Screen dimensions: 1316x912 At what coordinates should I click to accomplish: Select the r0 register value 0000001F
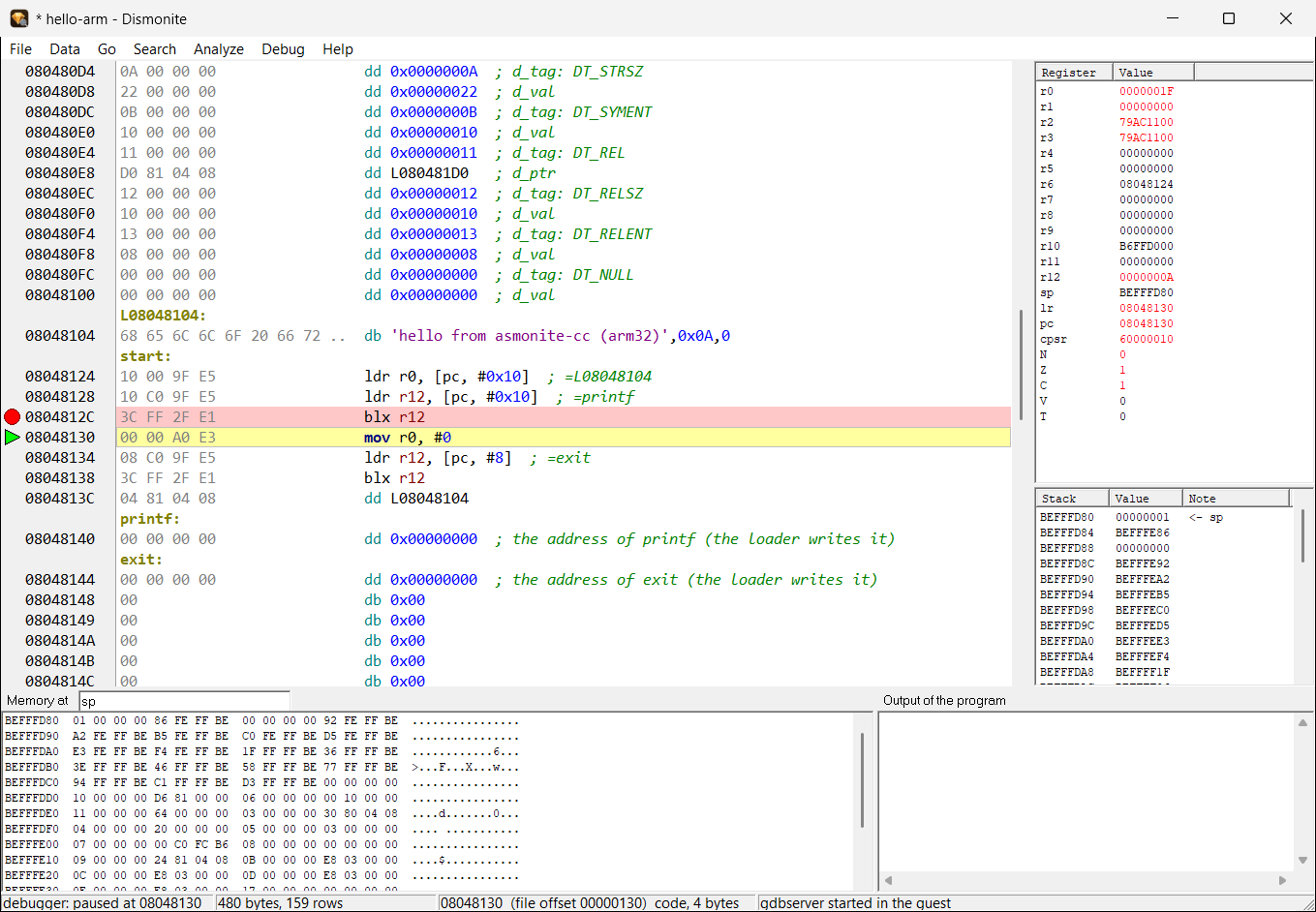click(x=1147, y=91)
